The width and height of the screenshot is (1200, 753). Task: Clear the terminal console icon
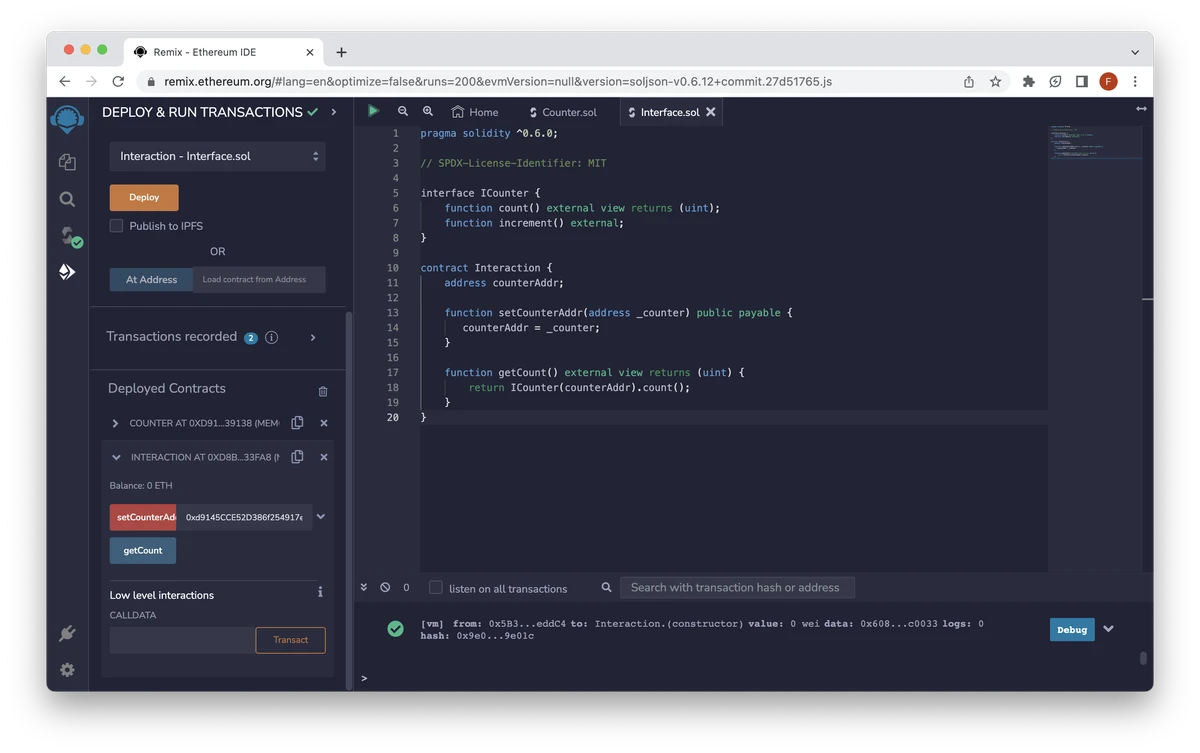click(x=385, y=588)
